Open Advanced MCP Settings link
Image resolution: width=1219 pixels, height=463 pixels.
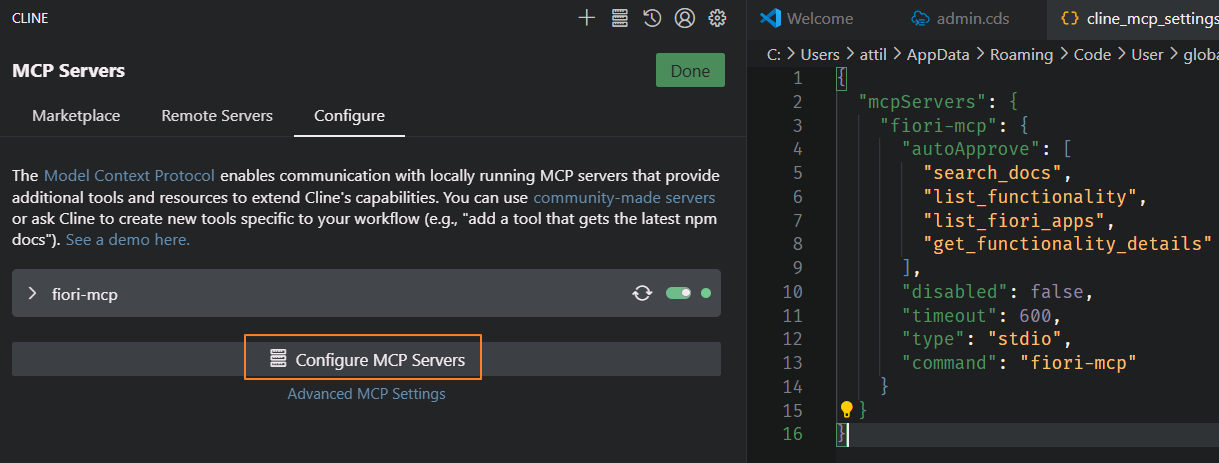[x=366, y=394]
